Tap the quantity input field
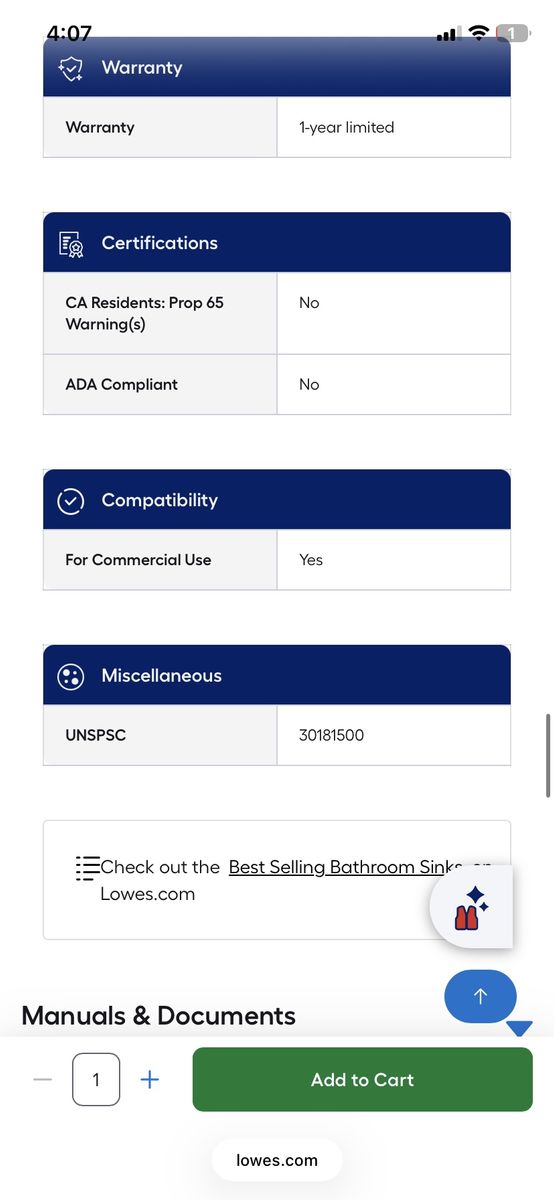This screenshot has height=1200, width=554. click(96, 1080)
